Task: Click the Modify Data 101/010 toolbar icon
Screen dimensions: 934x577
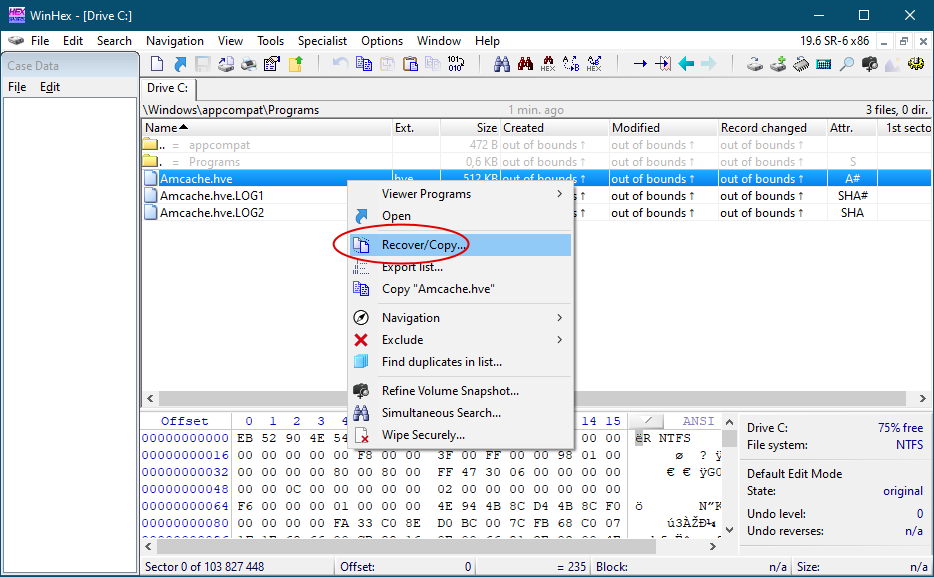Action: pyautogui.click(x=456, y=64)
